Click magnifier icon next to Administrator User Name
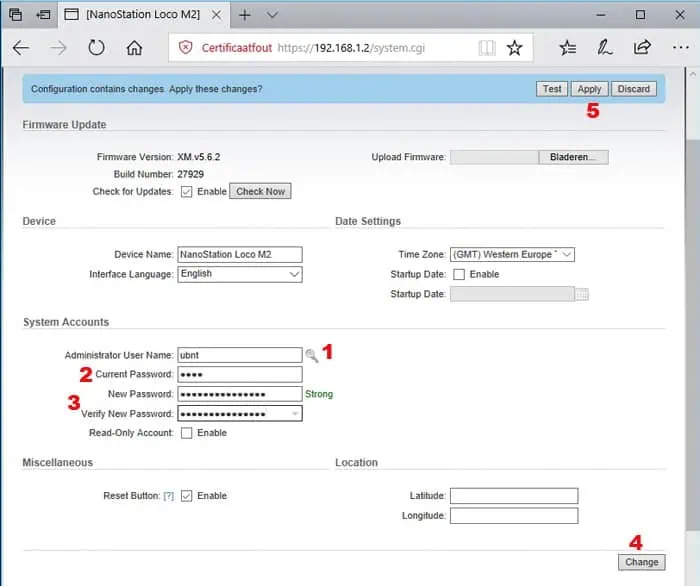 point(312,354)
